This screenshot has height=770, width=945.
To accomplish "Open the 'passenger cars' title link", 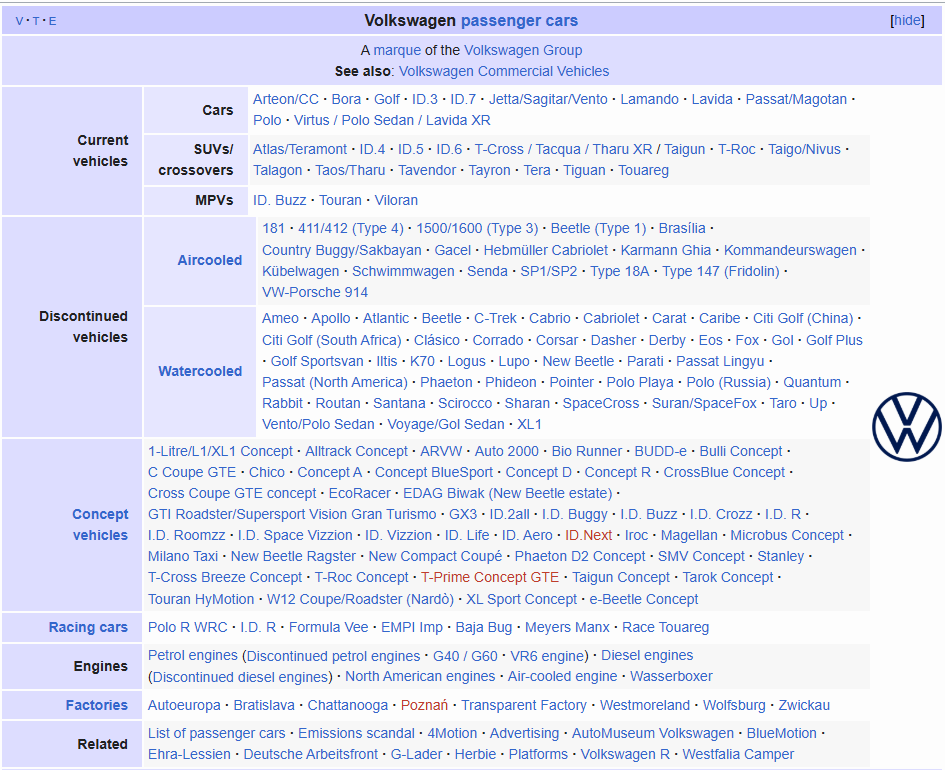I will coord(519,20).
